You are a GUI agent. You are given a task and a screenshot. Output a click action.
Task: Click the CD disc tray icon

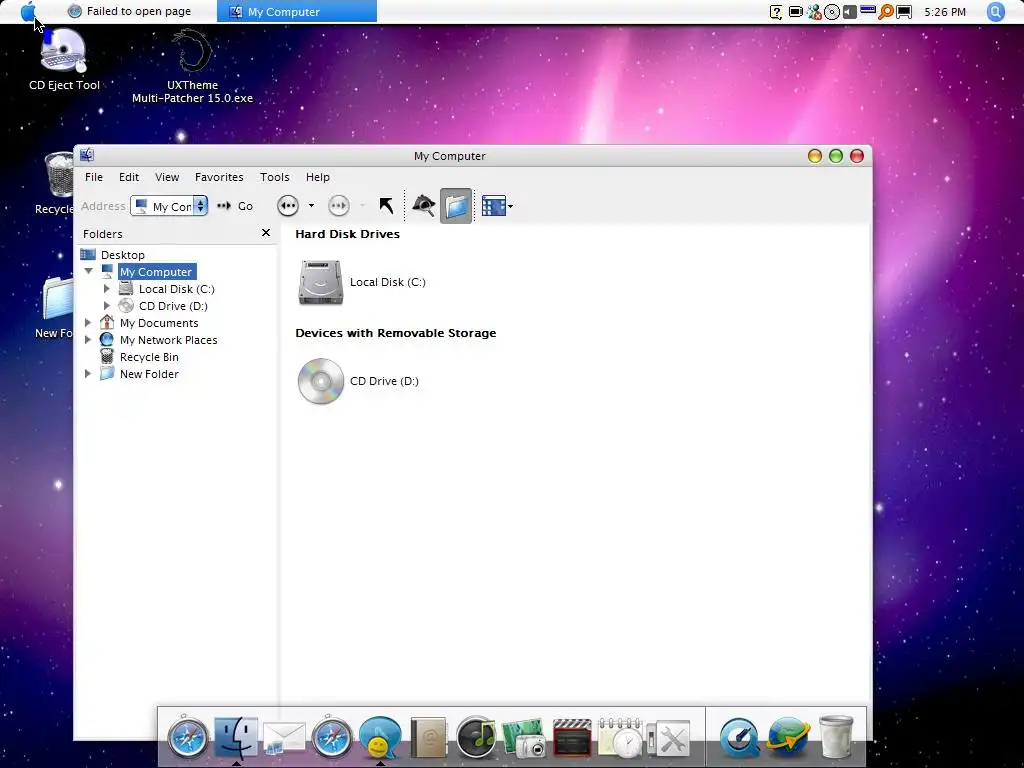pyautogui.click(x=831, y=12)
